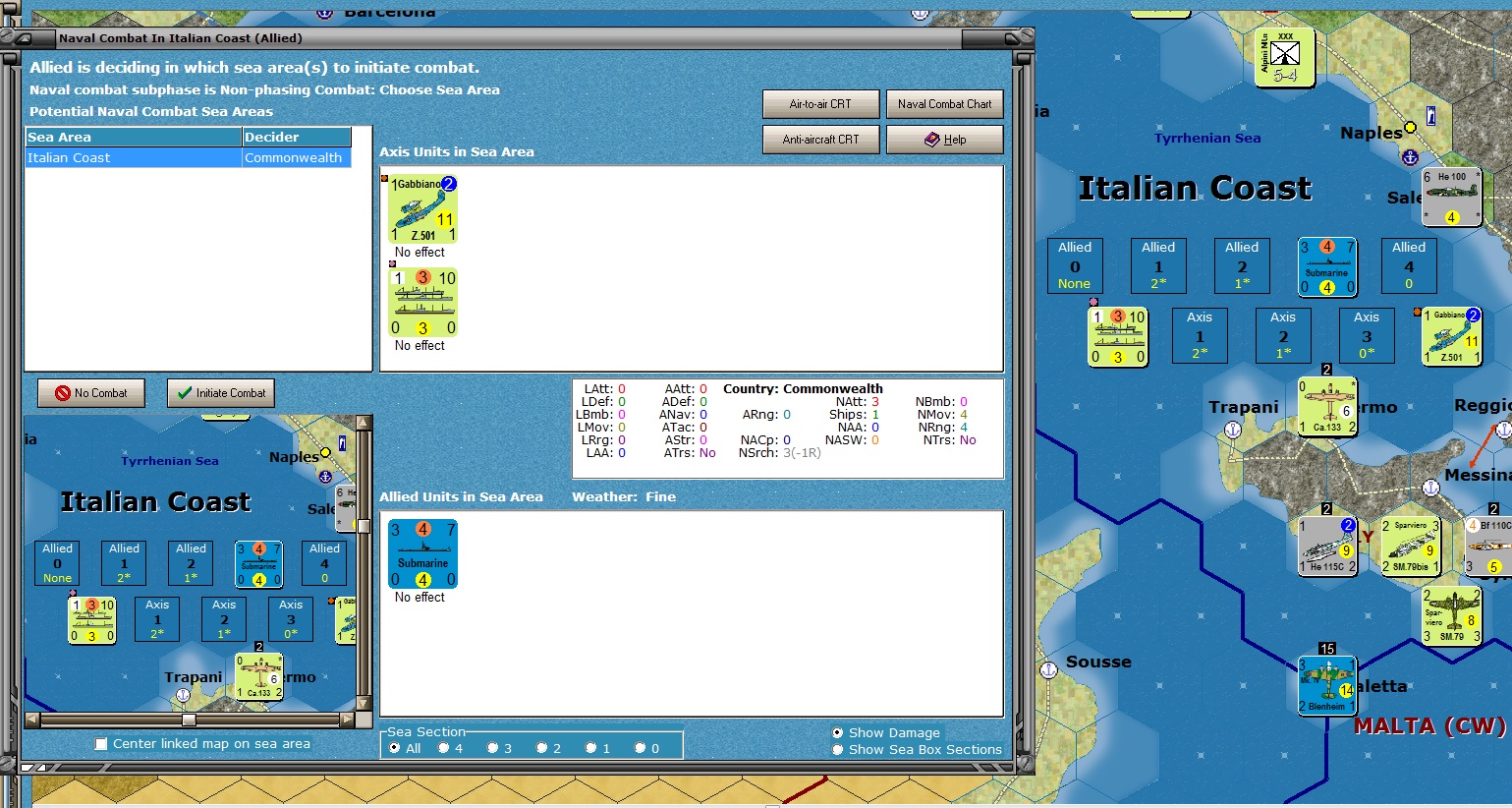Enable Center linked map on sea area
1512x808 pixels.
[x=101, y=744]
